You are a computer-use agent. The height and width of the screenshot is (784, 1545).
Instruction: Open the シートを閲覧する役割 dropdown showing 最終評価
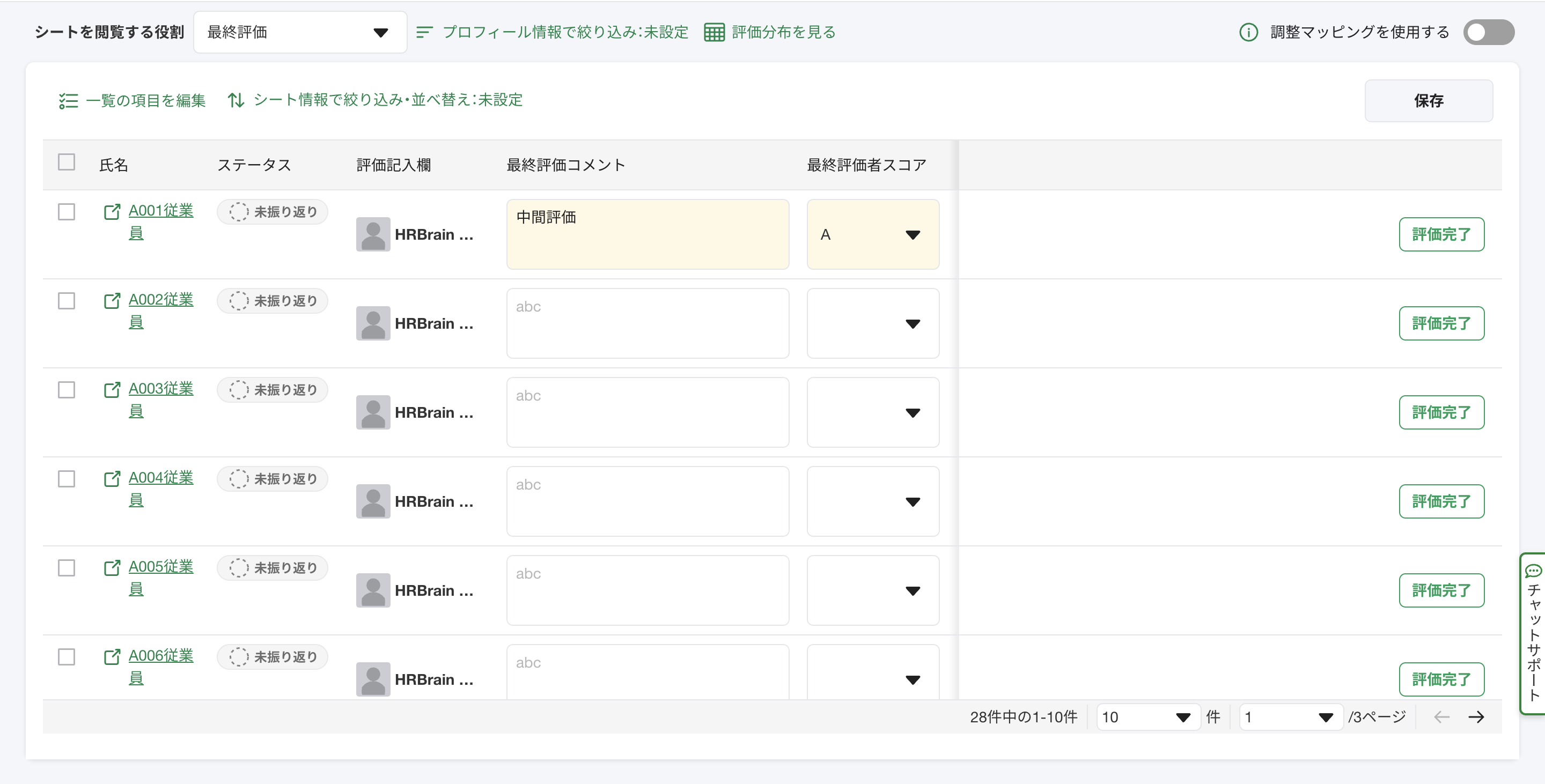(x=300, y=32)
